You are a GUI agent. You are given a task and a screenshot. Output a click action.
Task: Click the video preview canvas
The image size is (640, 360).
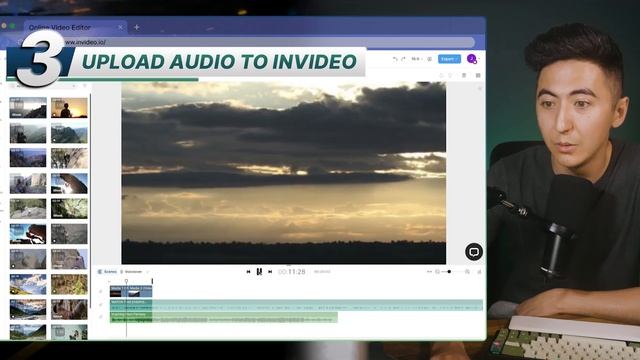284,173
